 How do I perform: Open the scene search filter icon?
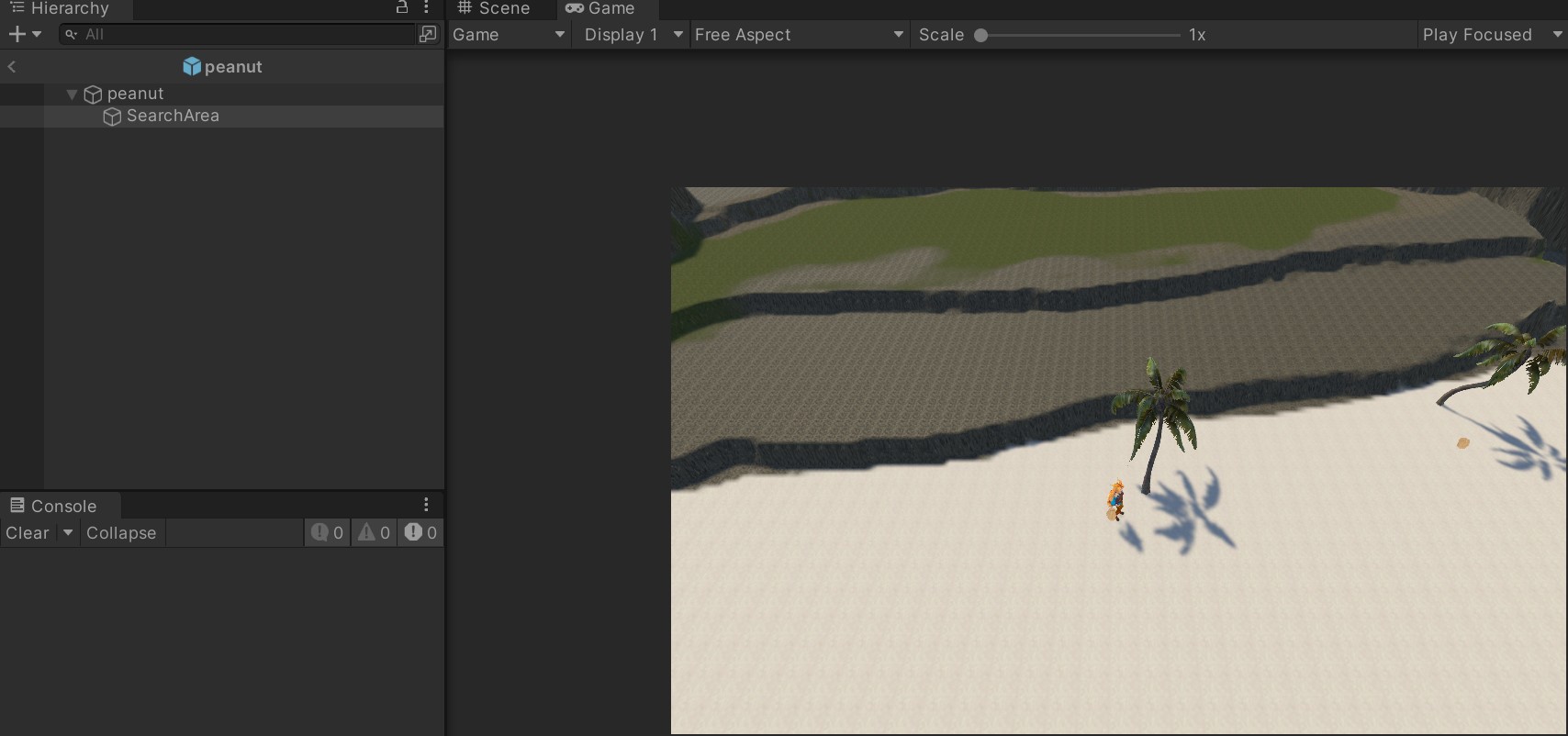(x=428, y=35)
